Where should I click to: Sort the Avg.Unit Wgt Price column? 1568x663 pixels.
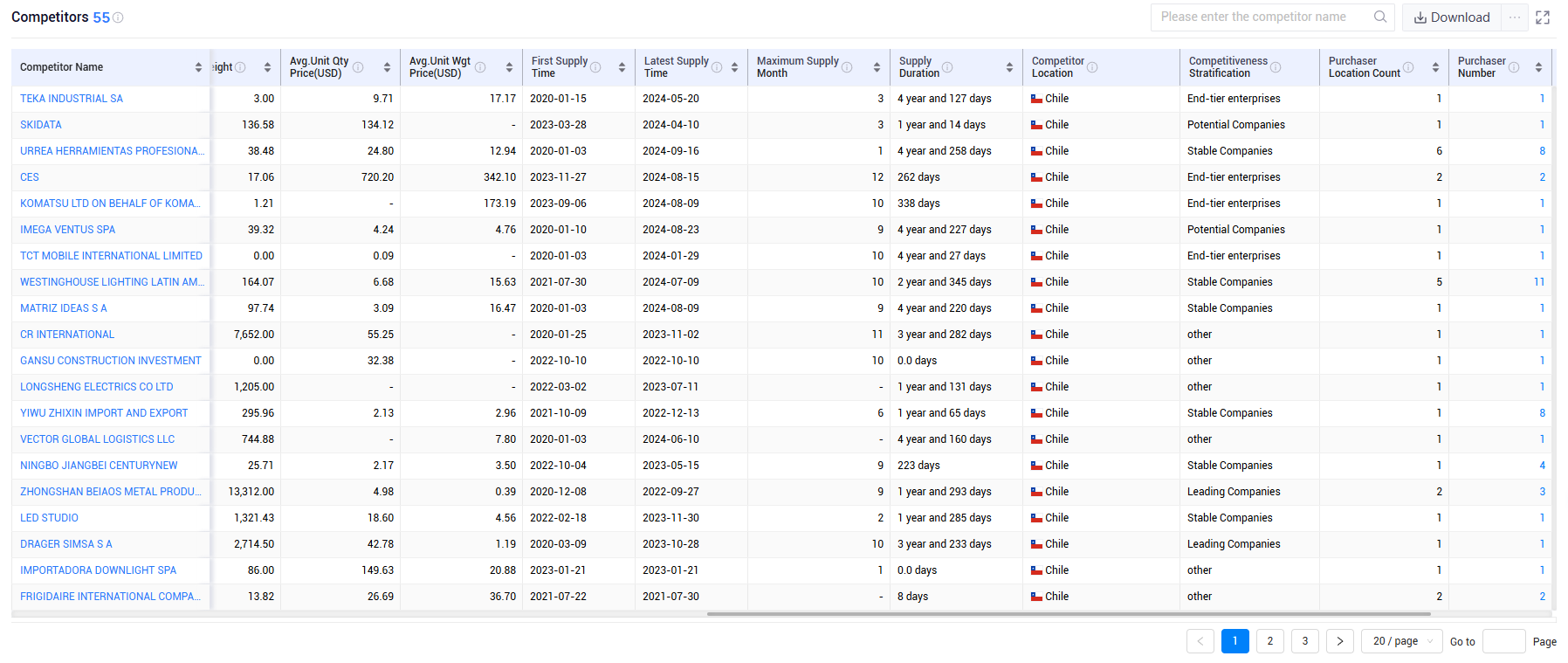pyautogui.click(x=509, y=67)
